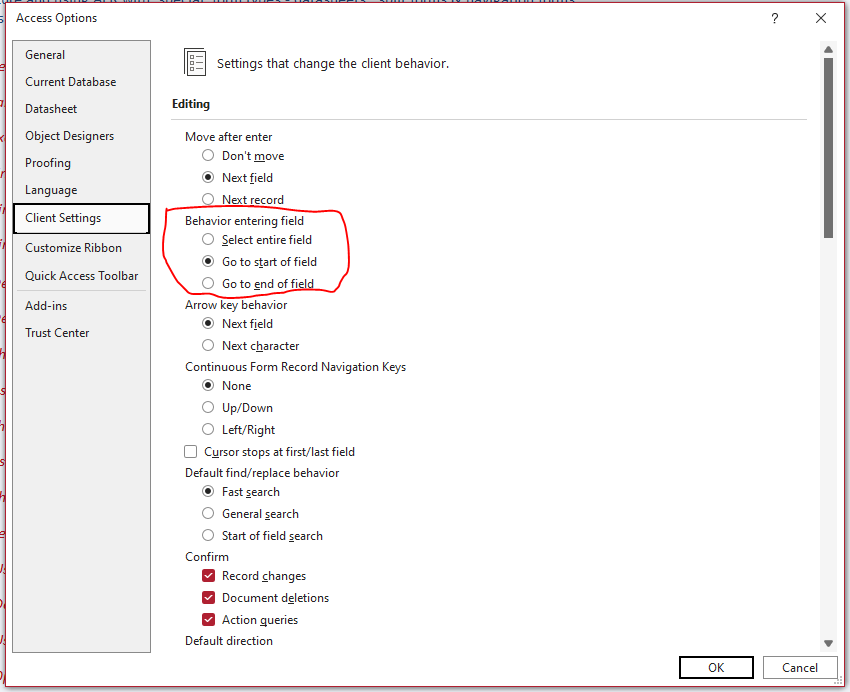Uncheck the "Record changes" confirm checkbox
Screen dimensions: 850x692
(x=208, y=576)
